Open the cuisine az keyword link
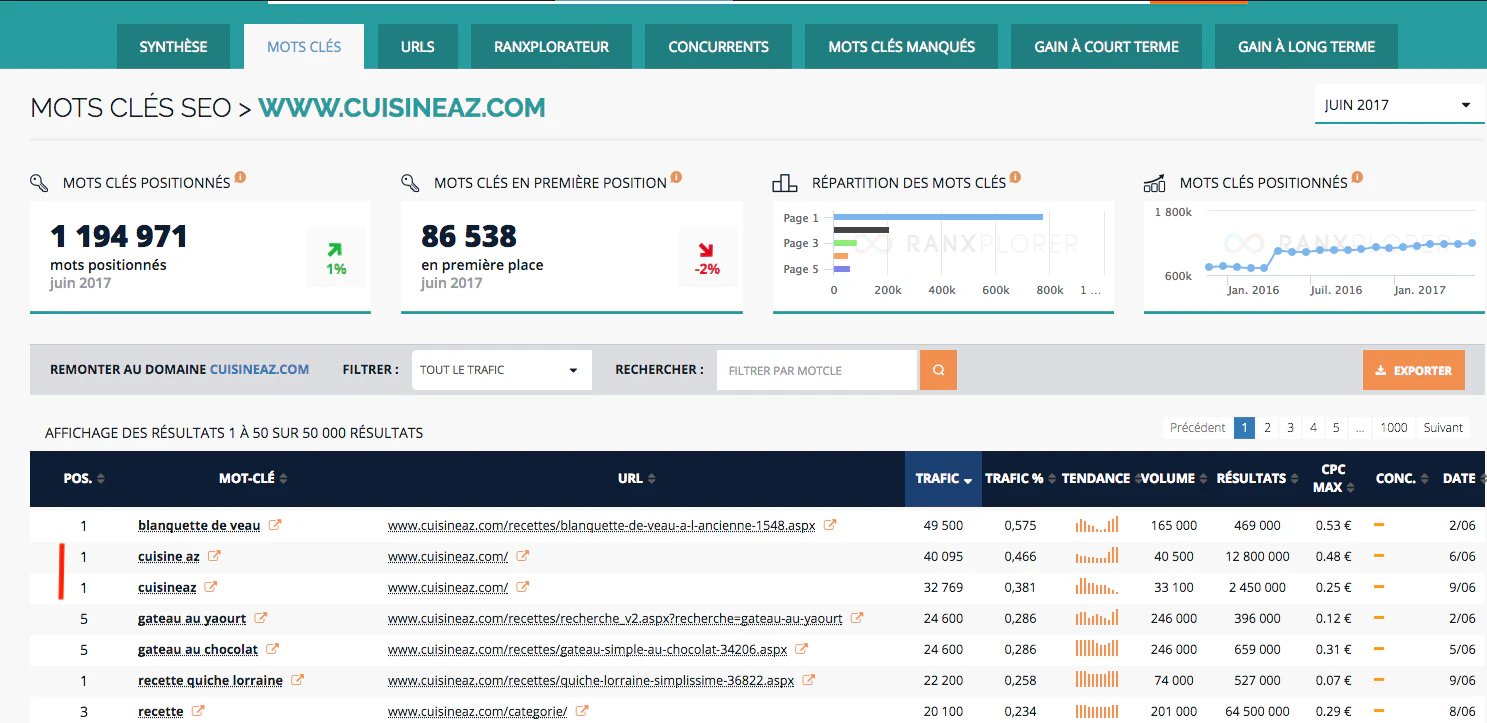The width and height of the screenshot is (1487, 723). 169,557
